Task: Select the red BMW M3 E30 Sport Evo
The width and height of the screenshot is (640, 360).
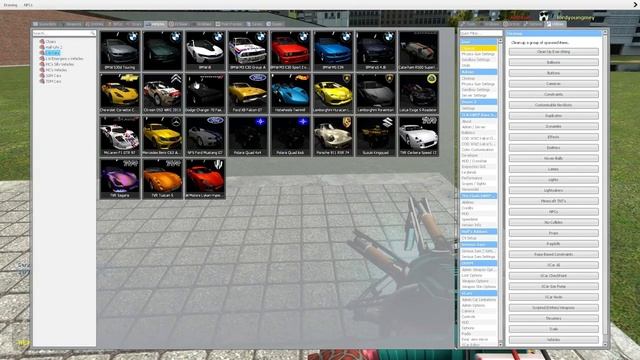Action: [x=290, y=51]
